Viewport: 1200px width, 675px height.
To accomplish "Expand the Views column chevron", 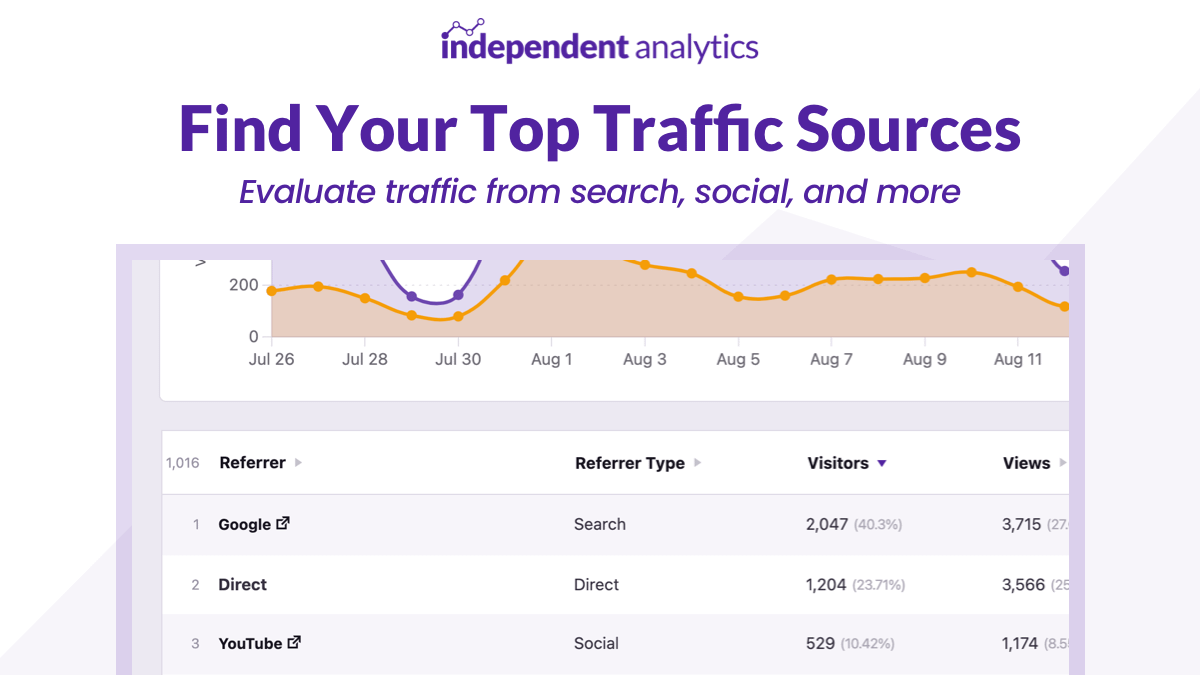I will [x=1063, y=463].
